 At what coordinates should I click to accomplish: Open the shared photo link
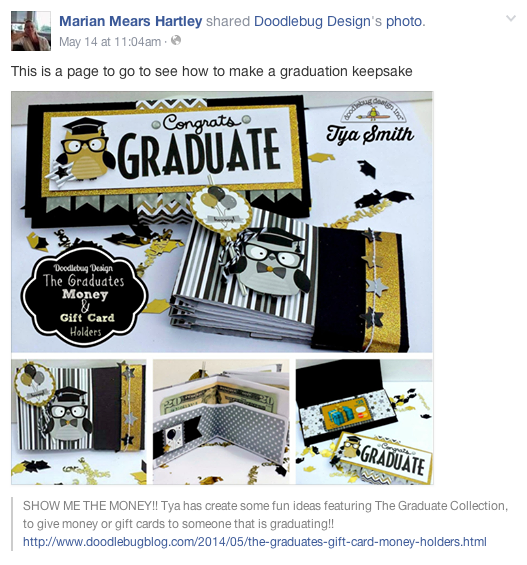pyautogui.click(x=403, y=22)
